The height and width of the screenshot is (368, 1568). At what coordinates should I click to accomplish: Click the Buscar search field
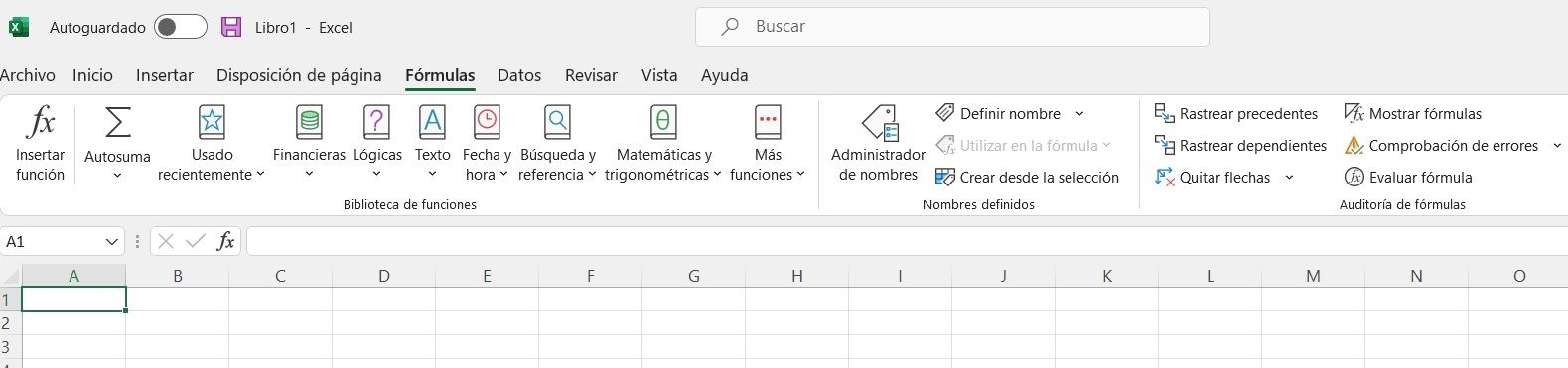pos(951,27)
